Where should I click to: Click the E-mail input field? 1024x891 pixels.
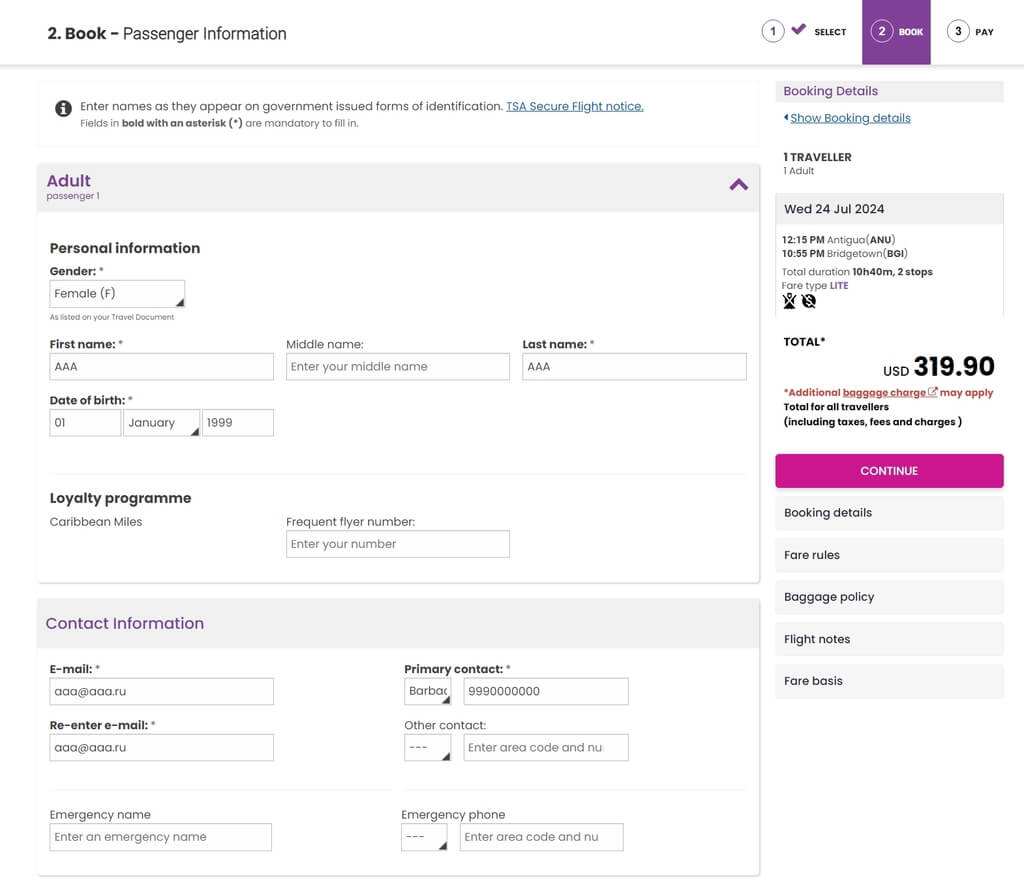(161, 691)
